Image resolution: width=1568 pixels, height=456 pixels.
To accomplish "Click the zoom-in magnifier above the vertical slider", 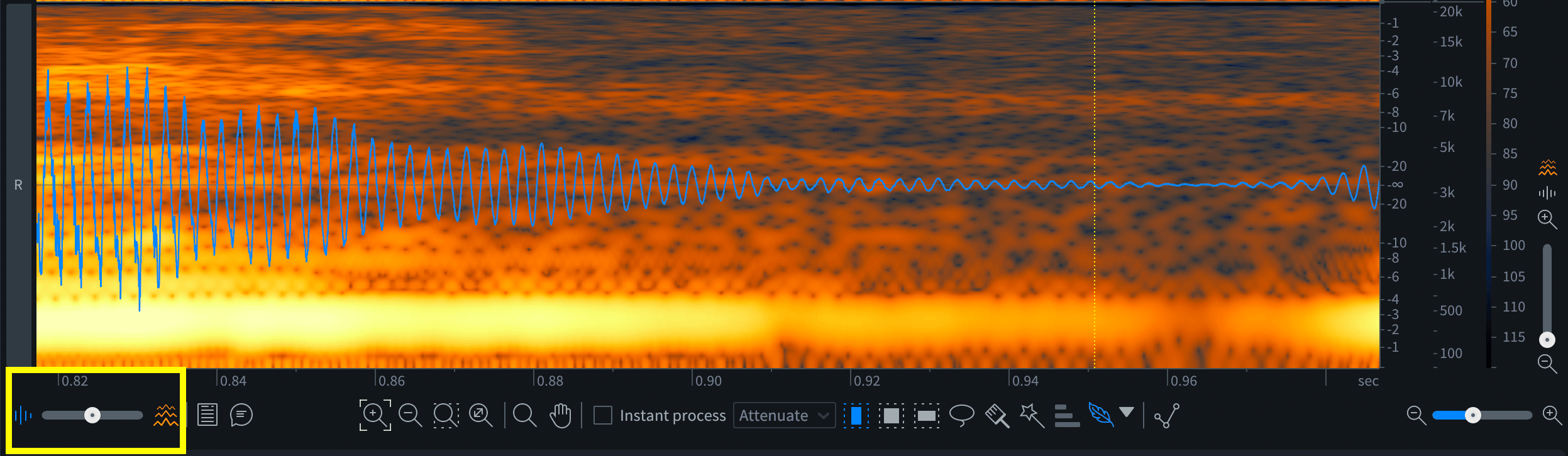I will [x=1547, y=219].
